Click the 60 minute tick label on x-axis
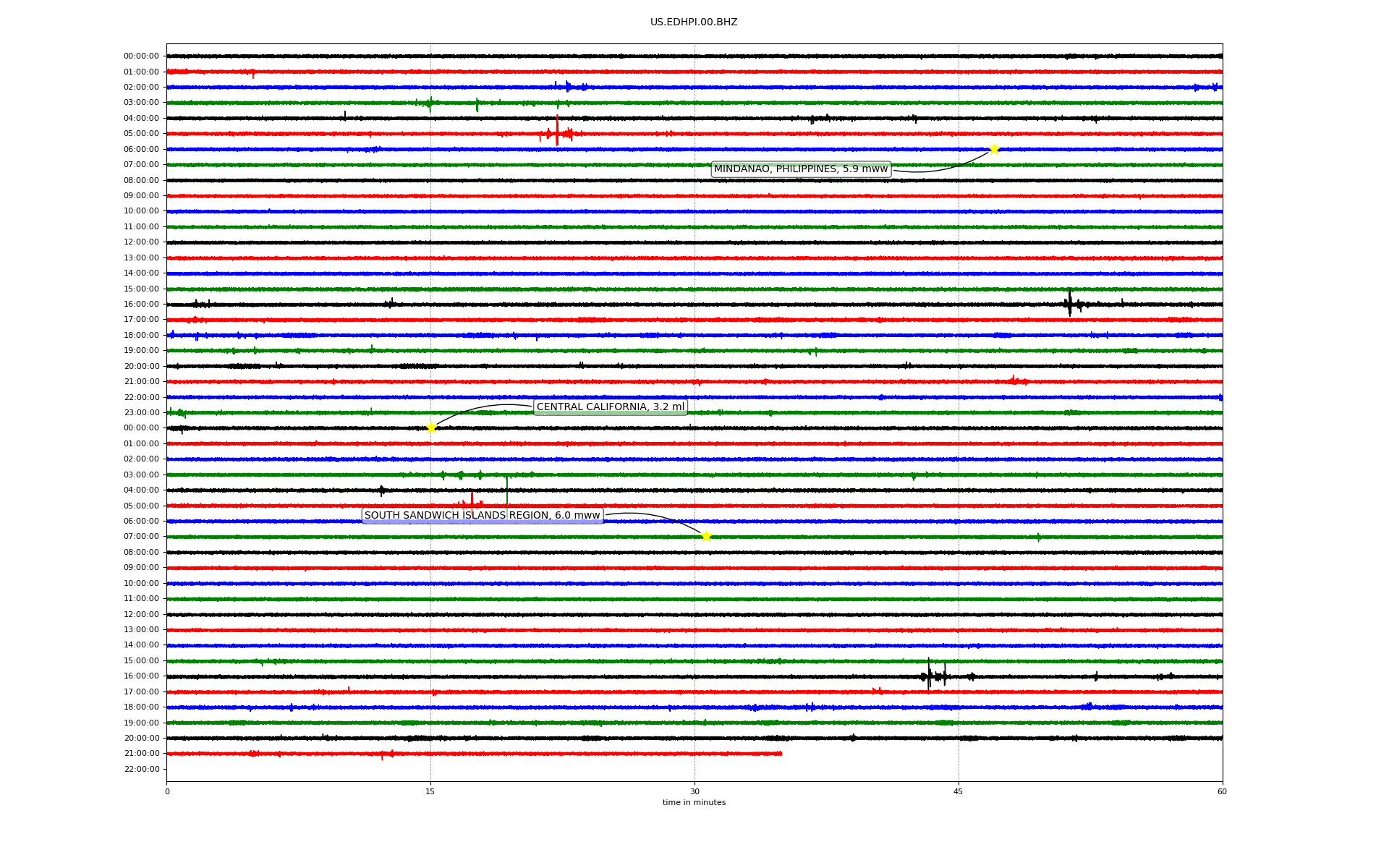This screenshot has height=868, width=1389. 1221,791
